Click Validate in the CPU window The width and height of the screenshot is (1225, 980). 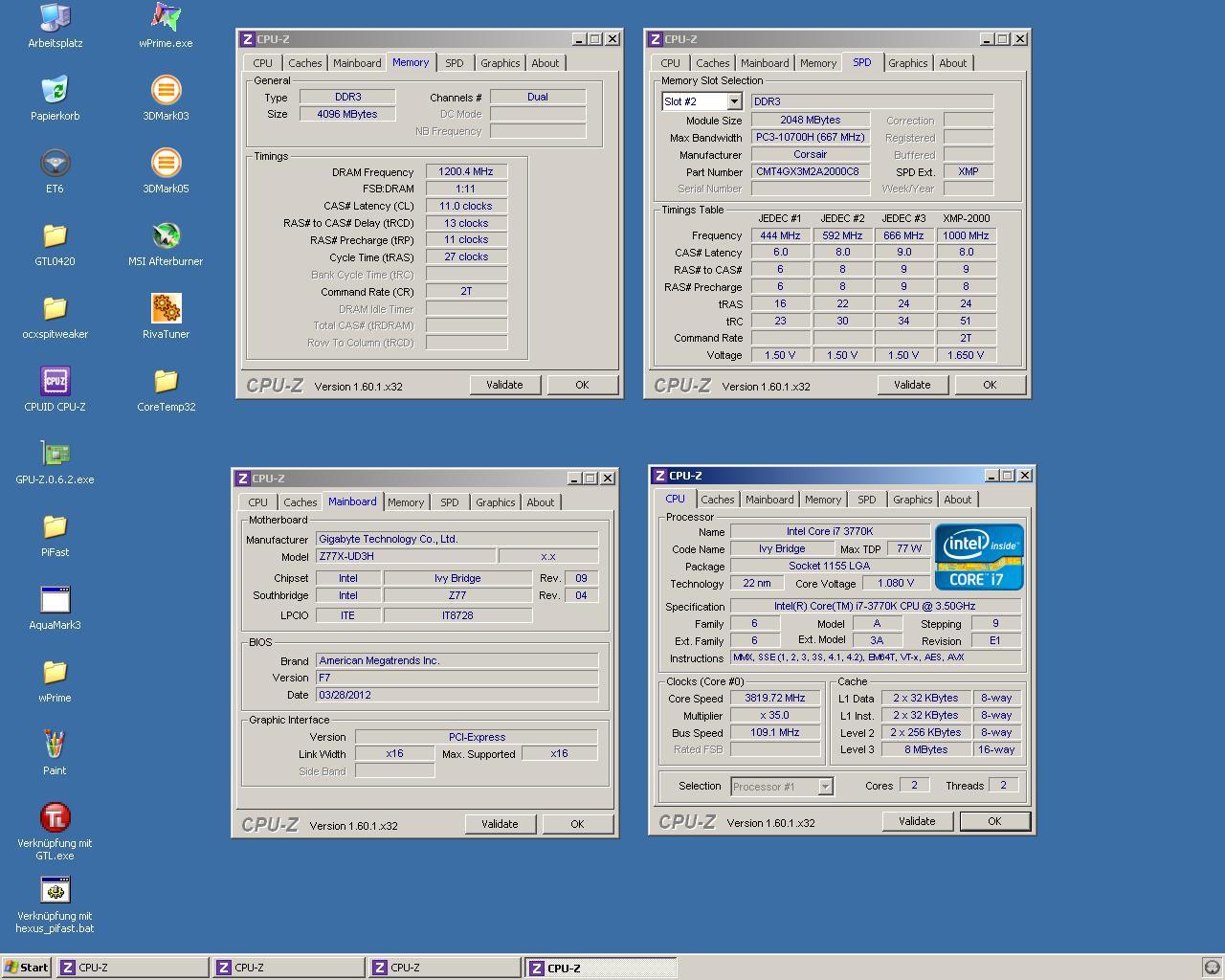pyautogui.click(x=917, y=821)
